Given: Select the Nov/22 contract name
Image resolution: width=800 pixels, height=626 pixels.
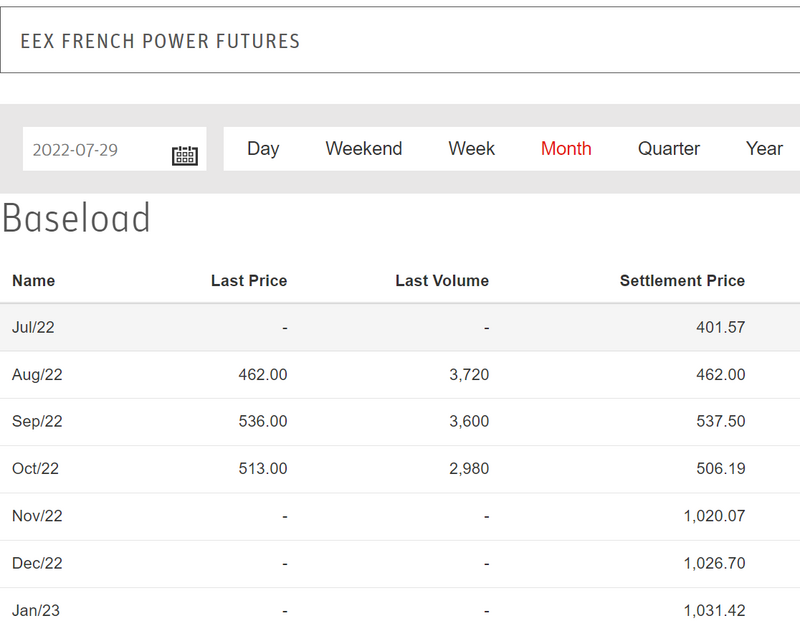Looking at the screenshot, I should (x=37, y=516).
